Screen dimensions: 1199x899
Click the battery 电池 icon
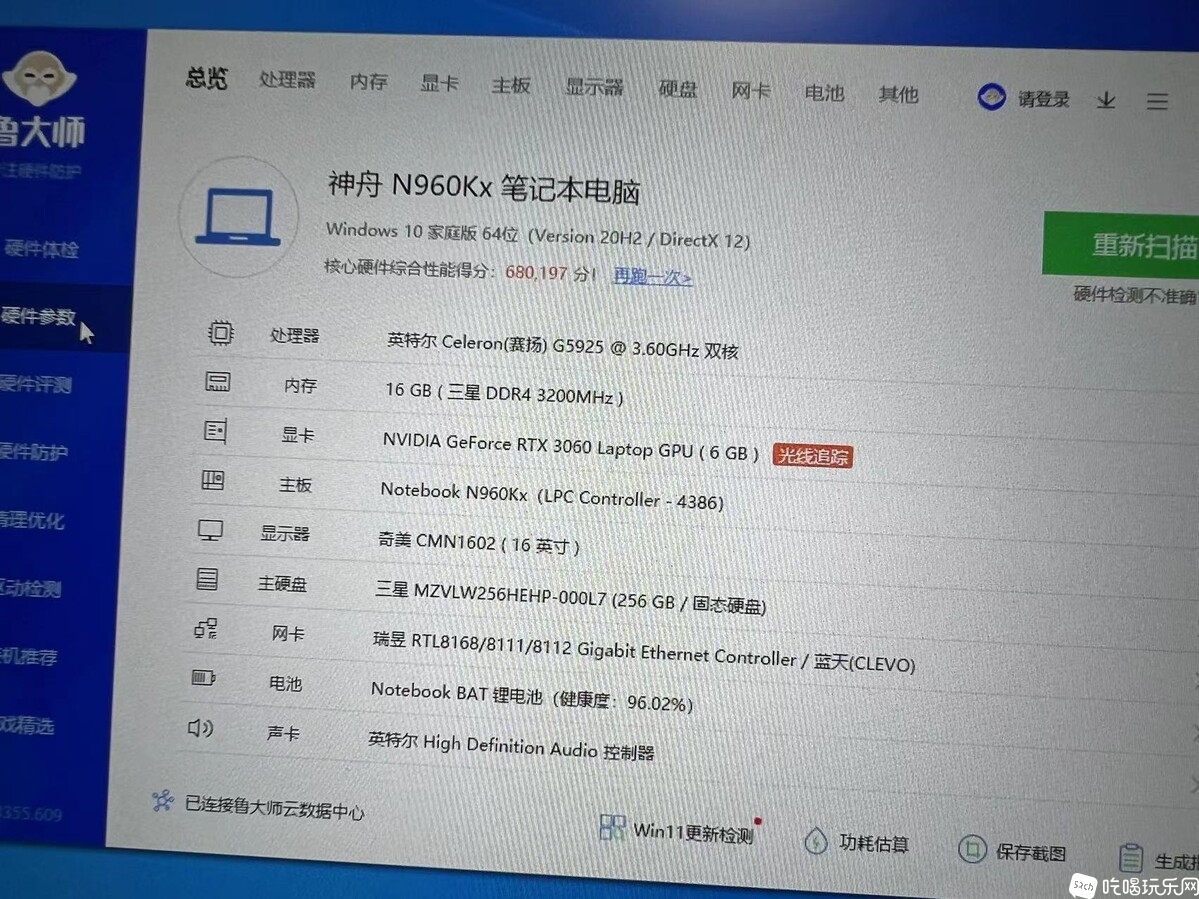pos(203,677)
